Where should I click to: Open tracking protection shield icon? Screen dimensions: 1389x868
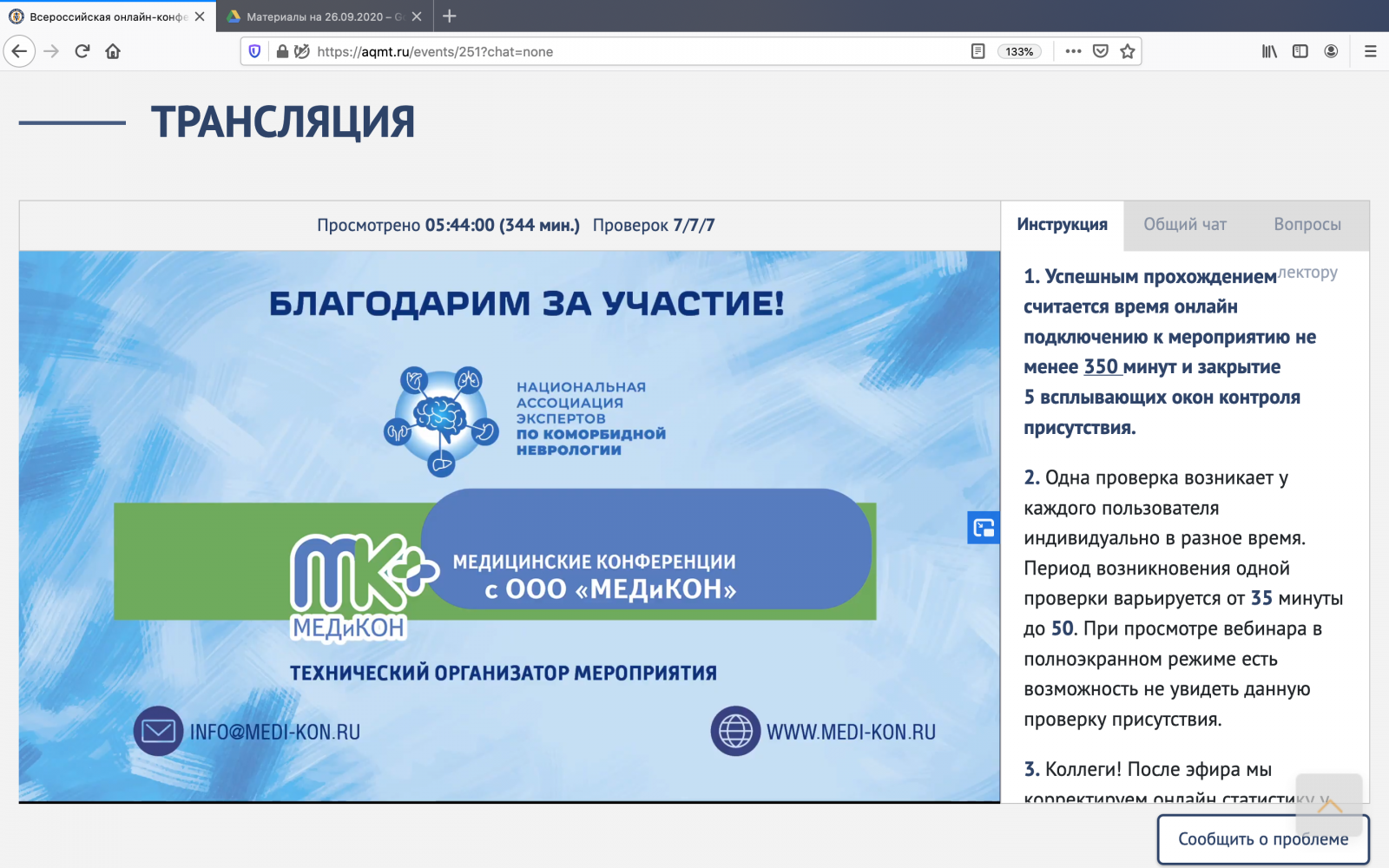pos(254,51)
